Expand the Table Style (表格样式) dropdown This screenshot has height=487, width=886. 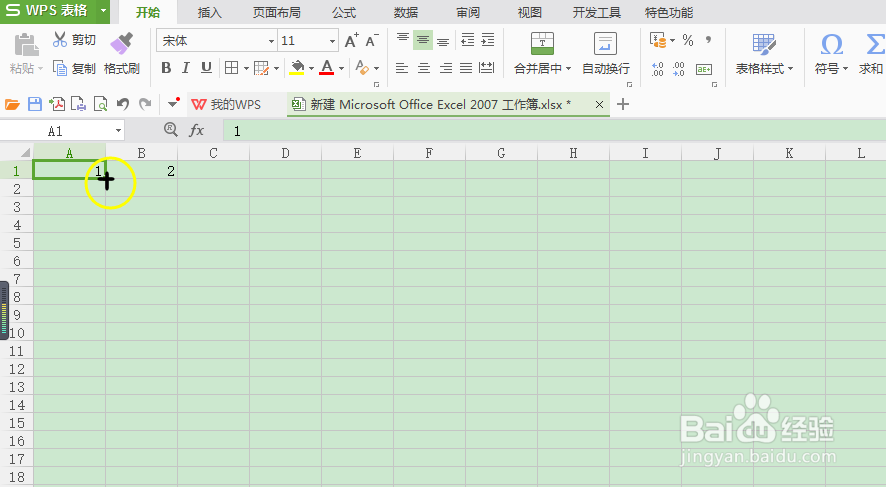click(x=791, y=69)
